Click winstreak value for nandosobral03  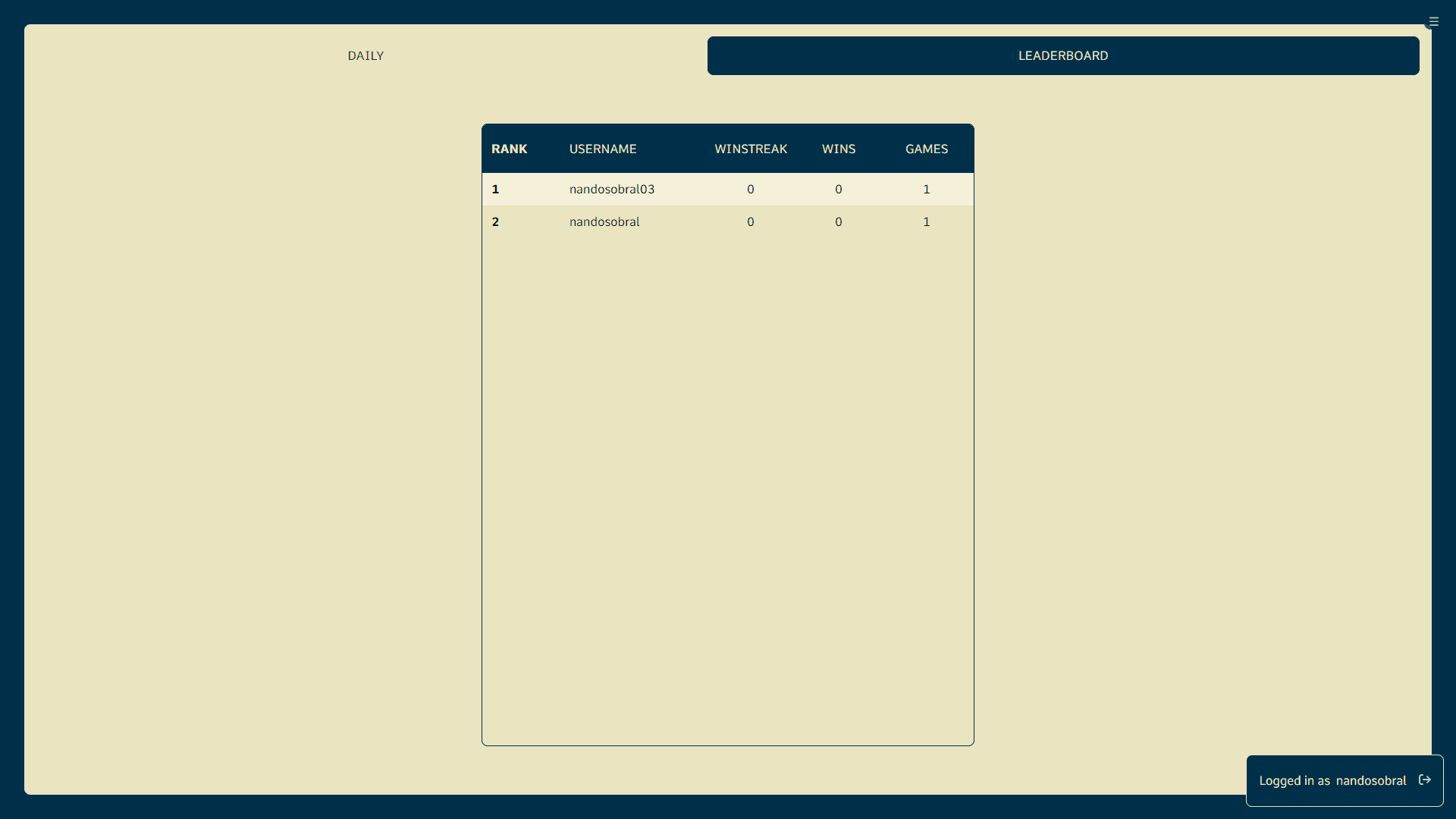click(751, 189)
